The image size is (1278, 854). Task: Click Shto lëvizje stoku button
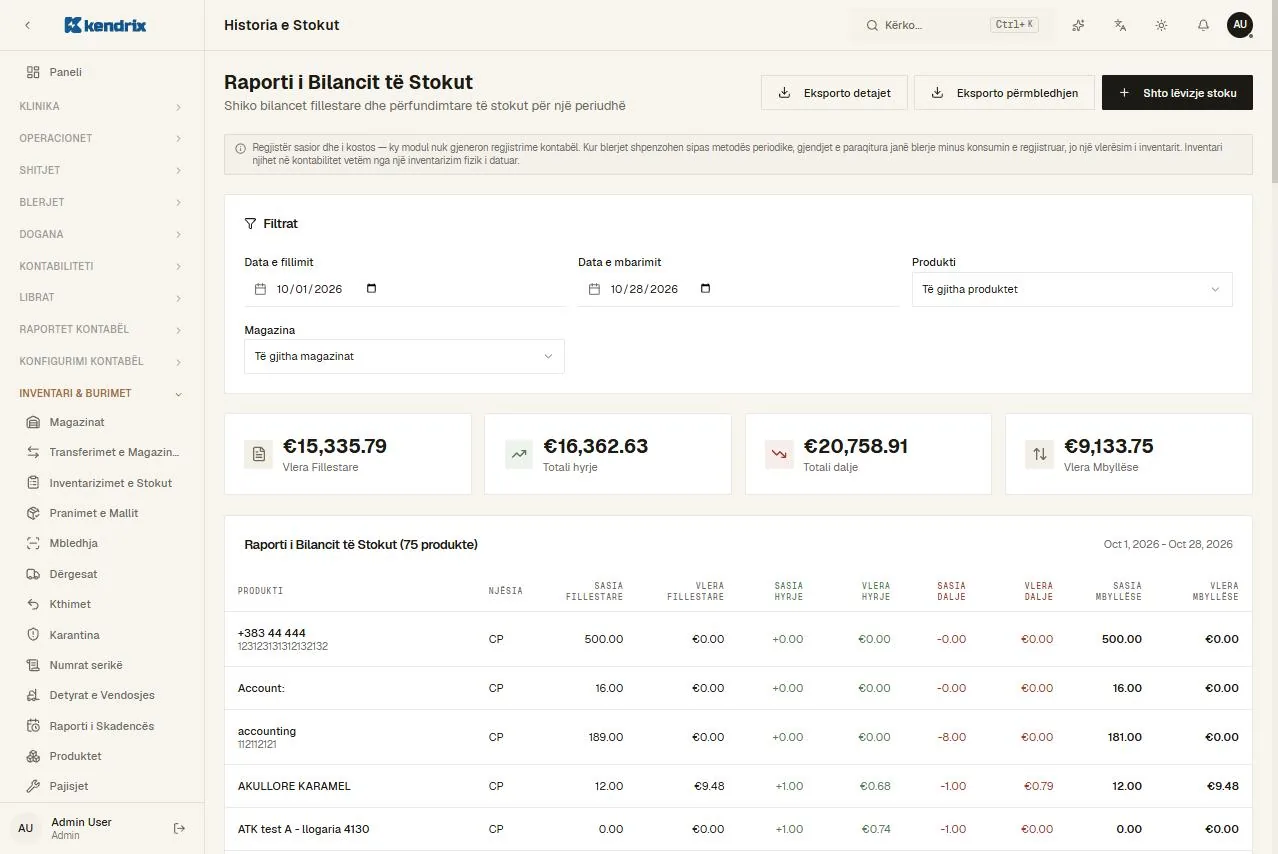click(x=1177, y=93)
